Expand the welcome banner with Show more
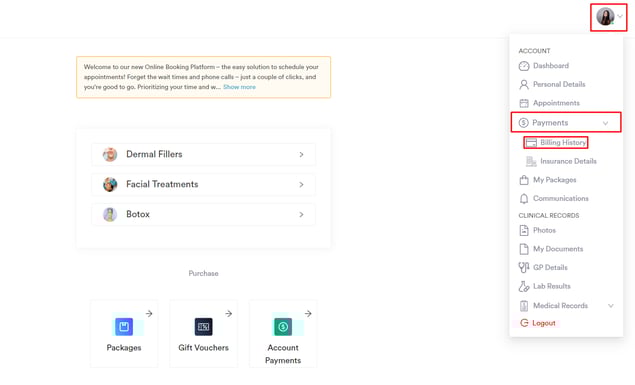This screenshot has height=385, width=635. (x=239, y=87)
